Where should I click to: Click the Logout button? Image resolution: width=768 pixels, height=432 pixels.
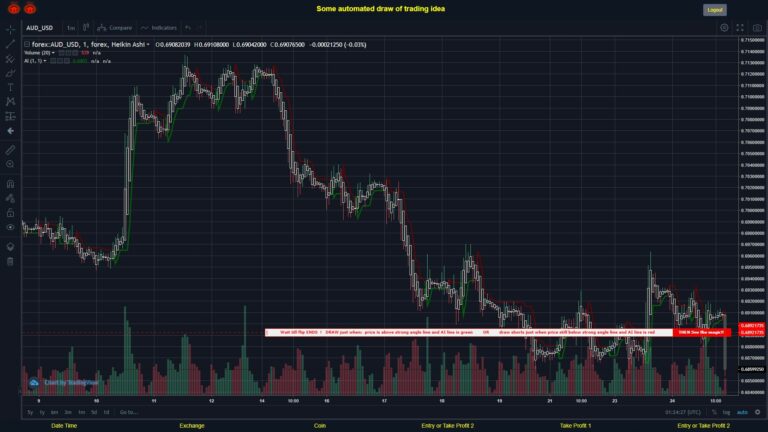(715, 10)
